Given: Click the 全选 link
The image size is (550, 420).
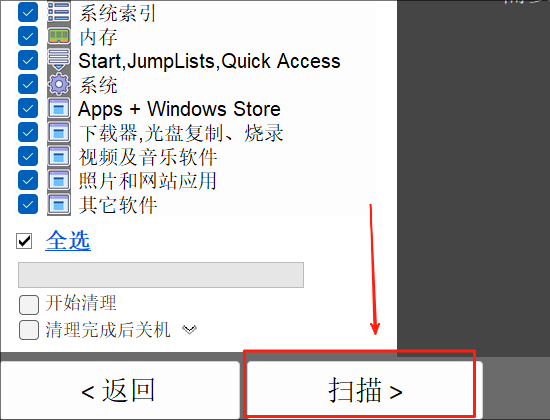Looking at the screenshot, I should point(68,241).
